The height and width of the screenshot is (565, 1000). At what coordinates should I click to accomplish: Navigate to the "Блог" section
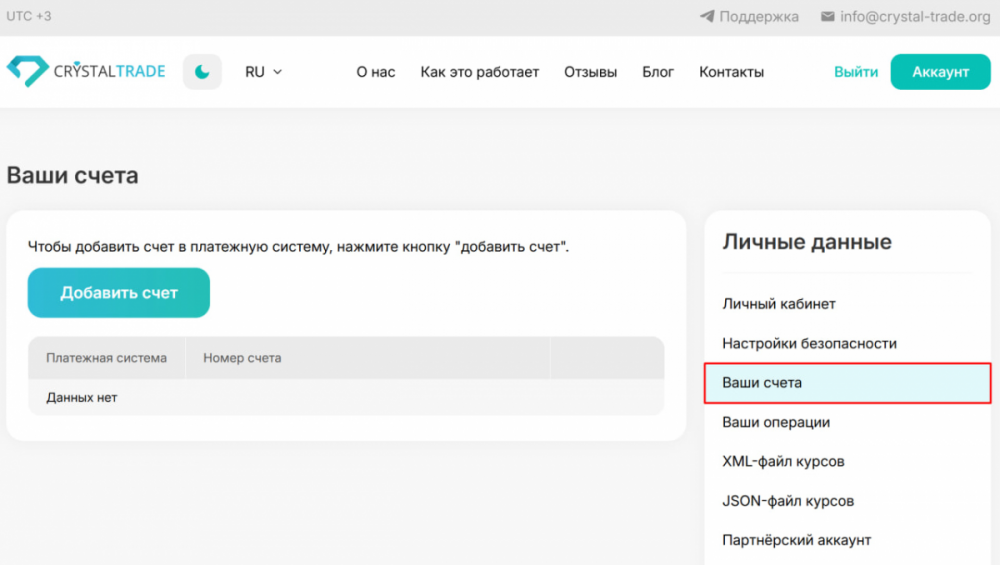[658, 72]
